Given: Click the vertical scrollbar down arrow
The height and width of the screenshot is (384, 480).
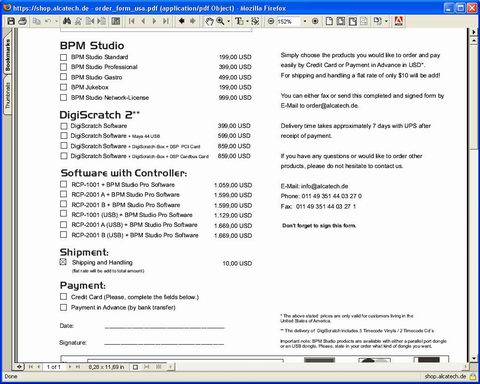Looking at the screenshot, I should click(474, 358).
